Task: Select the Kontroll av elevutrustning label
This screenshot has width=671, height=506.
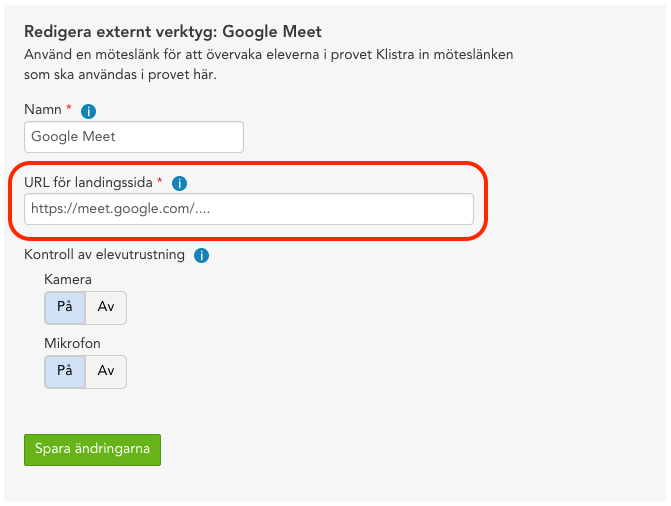Action: tap(104, 254)
